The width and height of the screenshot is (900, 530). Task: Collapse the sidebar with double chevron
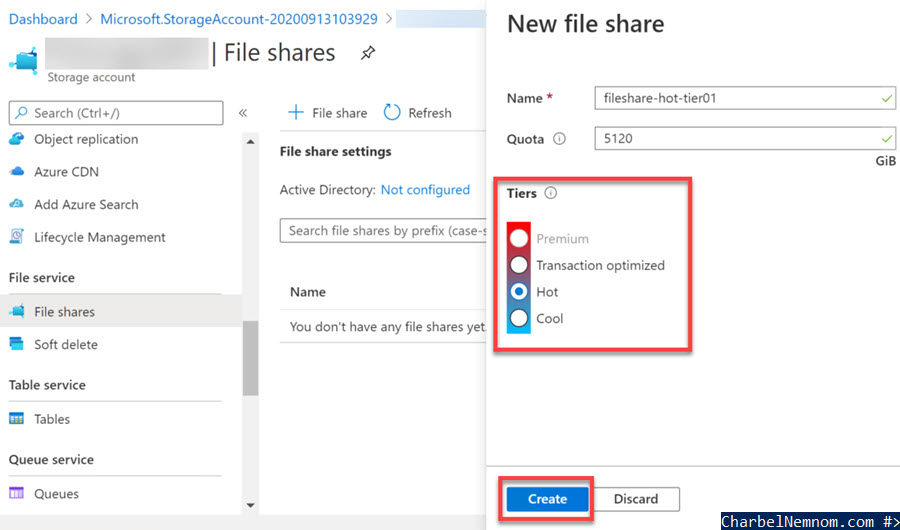pos(243,113)
